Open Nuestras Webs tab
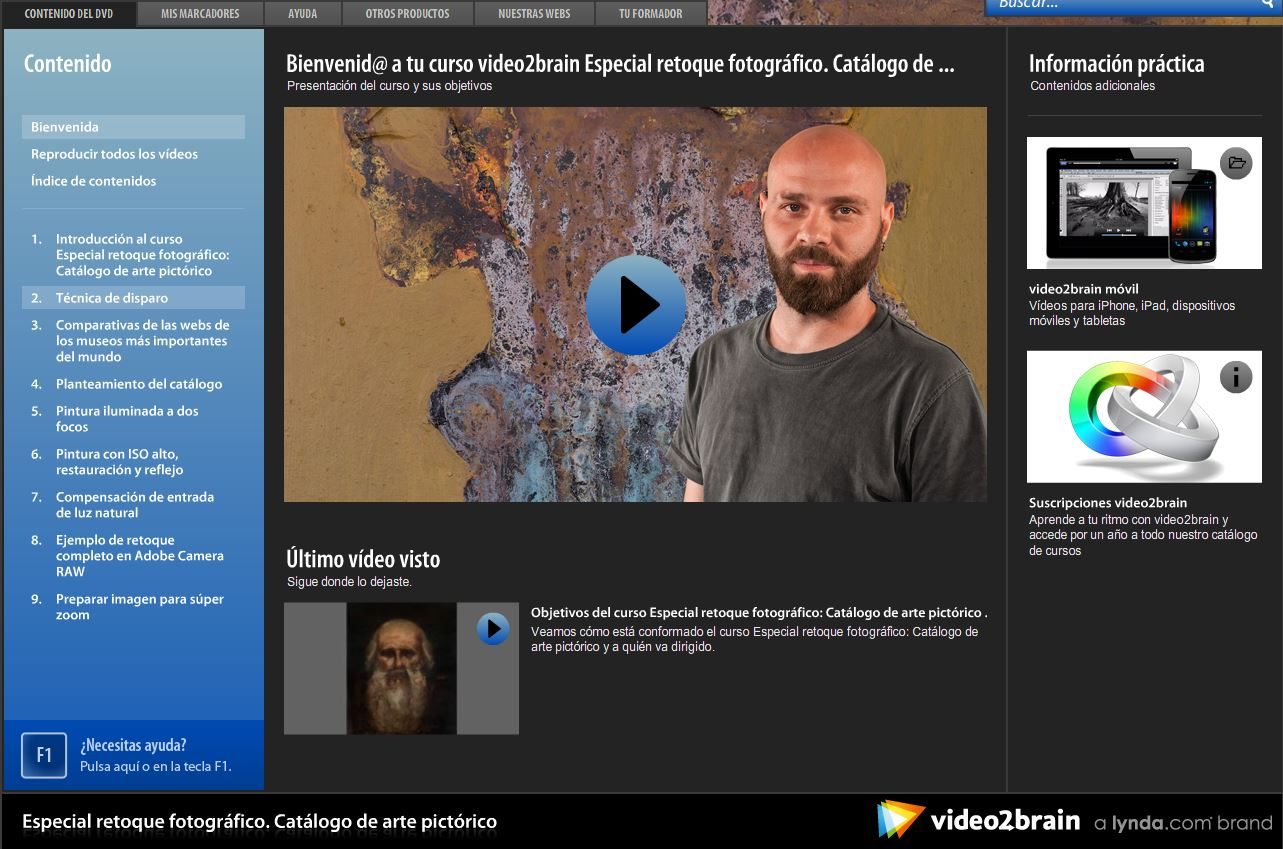The width and height of the screenshot is (1283, 849). pyautogui.click(x=534, y=14)
